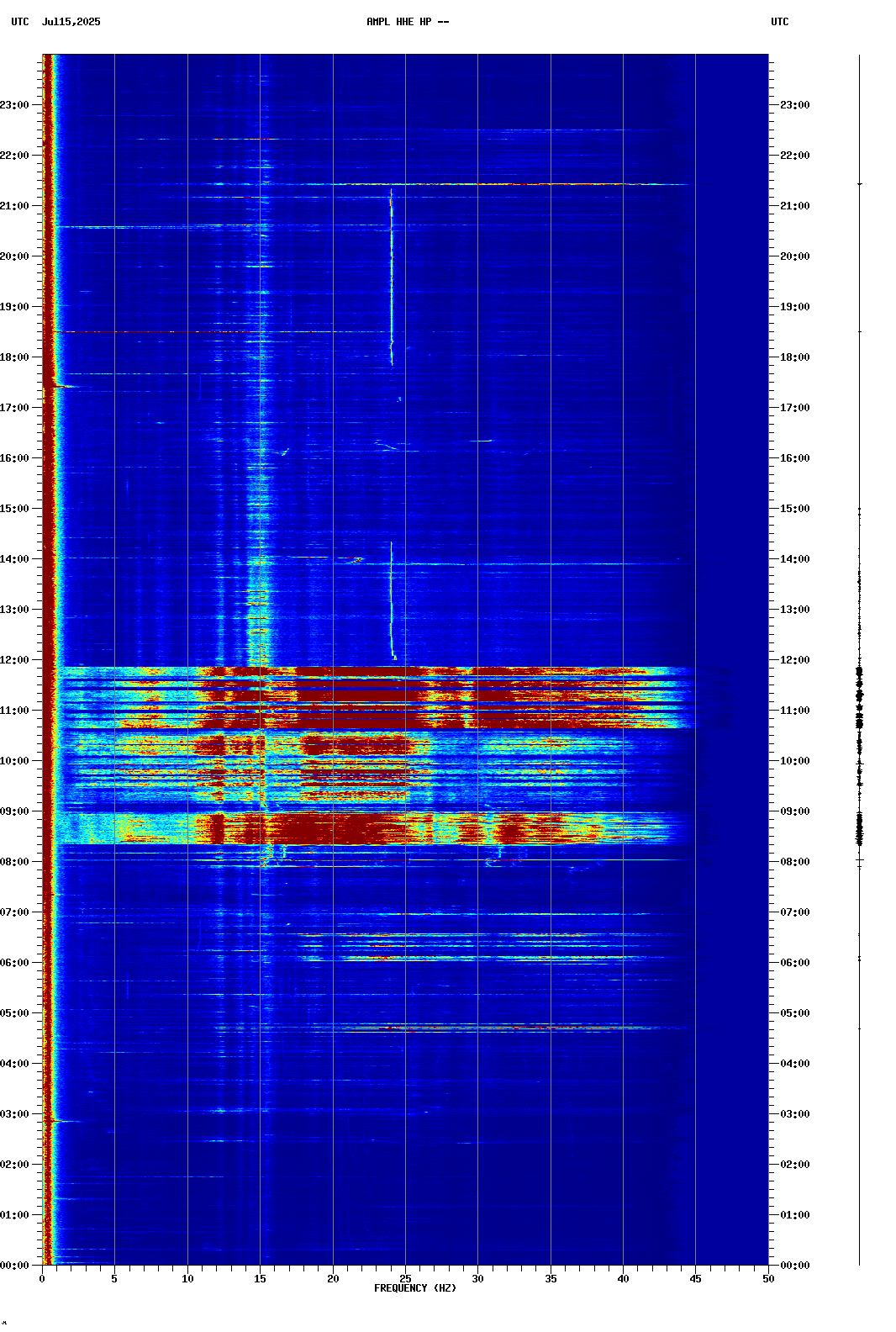Click the 06:00 label on right axis
The image size is (896, 1332).
(795, 963)
